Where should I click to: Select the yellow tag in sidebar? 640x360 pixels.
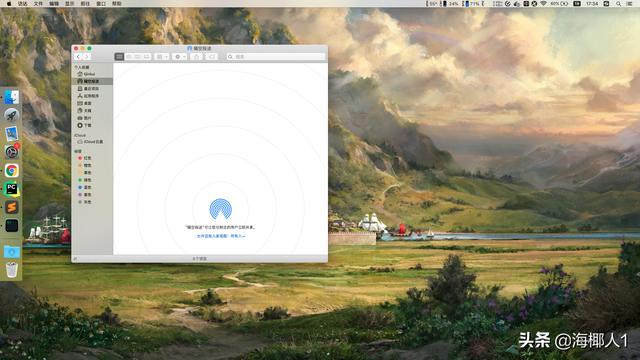coord(92,173)
